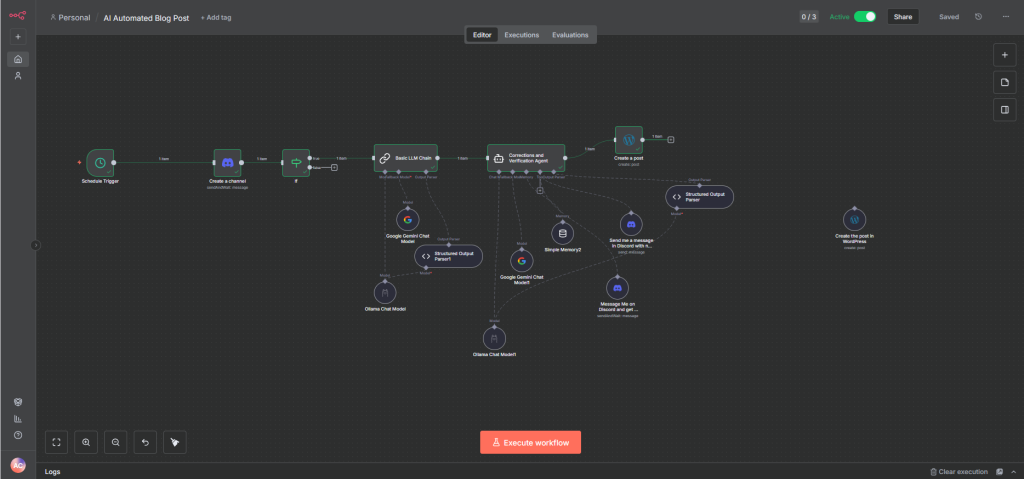
Task: Zoom out of the workflow canvas
Action: click(x=116, y=441)
